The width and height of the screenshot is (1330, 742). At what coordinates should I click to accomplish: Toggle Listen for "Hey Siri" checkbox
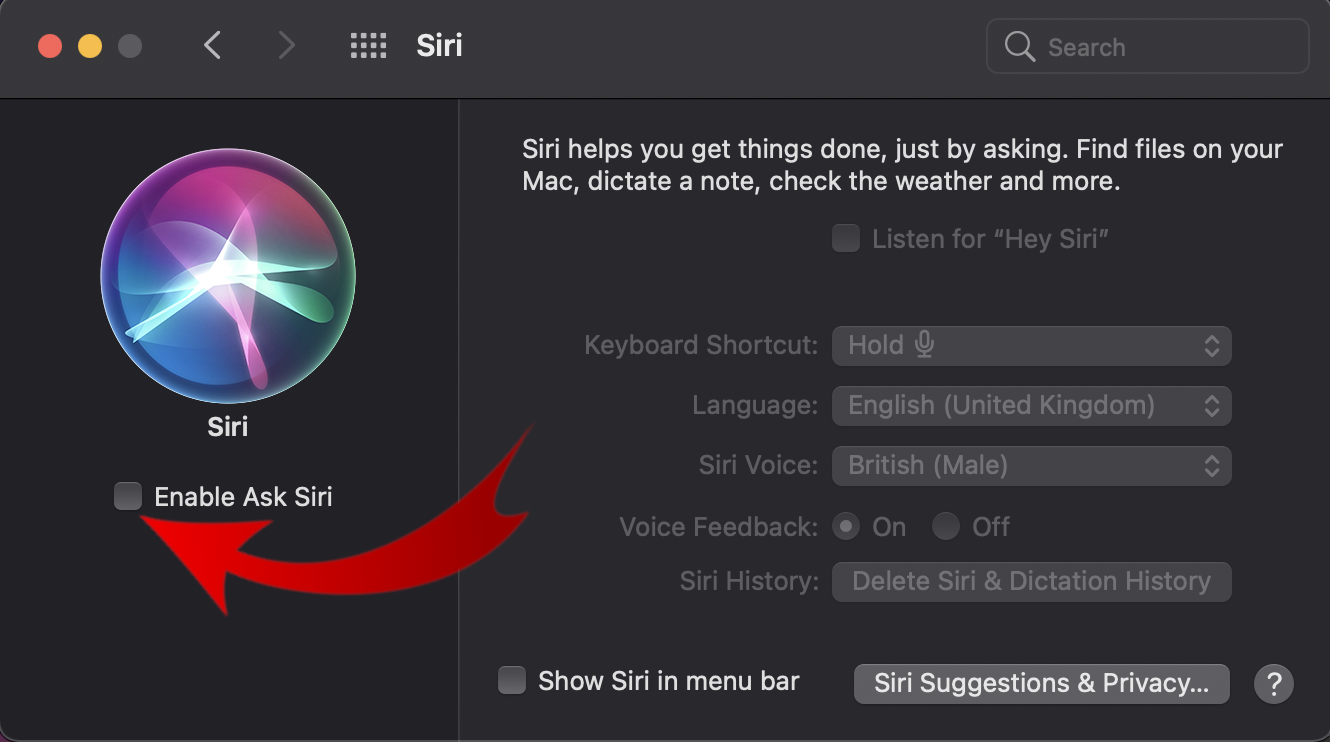point(846,238)
